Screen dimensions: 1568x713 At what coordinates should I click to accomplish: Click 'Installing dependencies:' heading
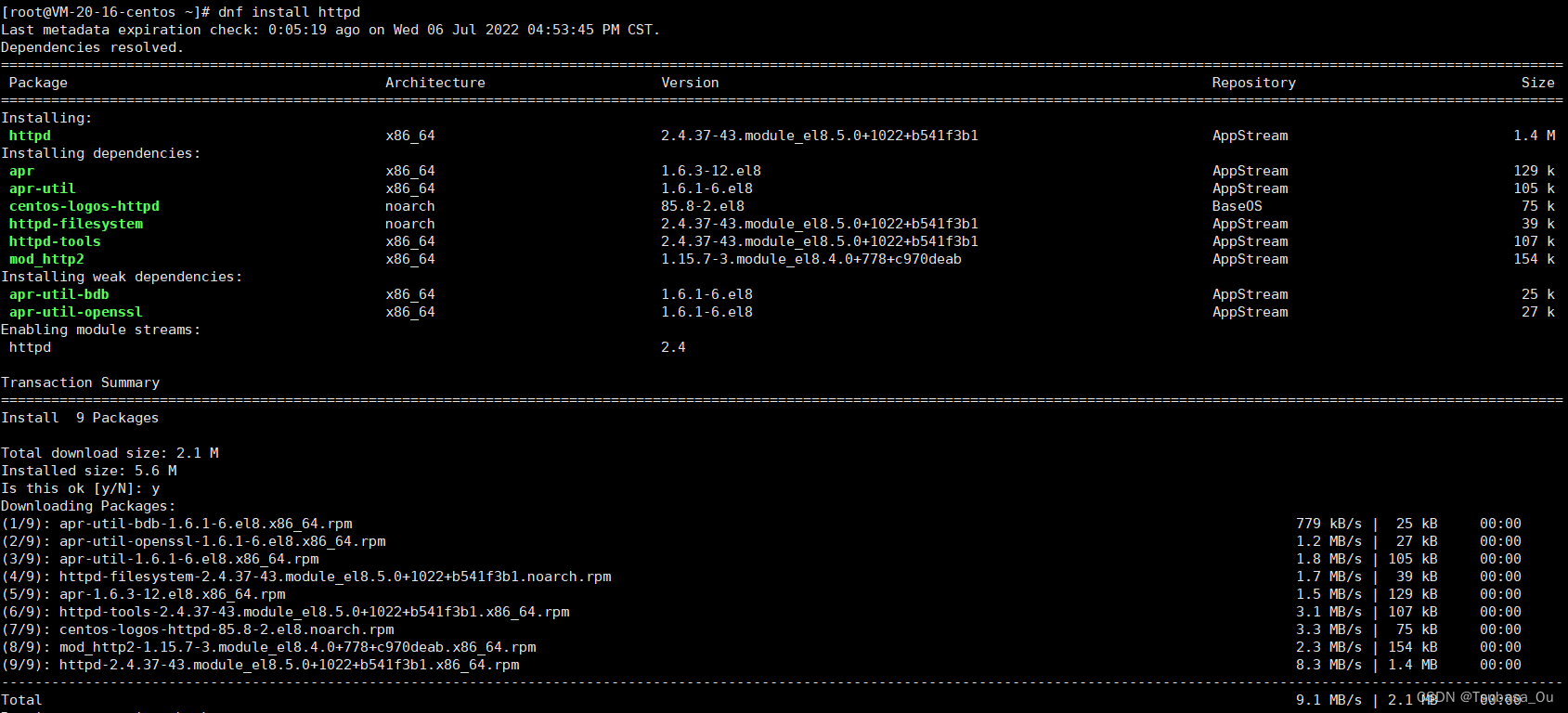click(101, 153)
